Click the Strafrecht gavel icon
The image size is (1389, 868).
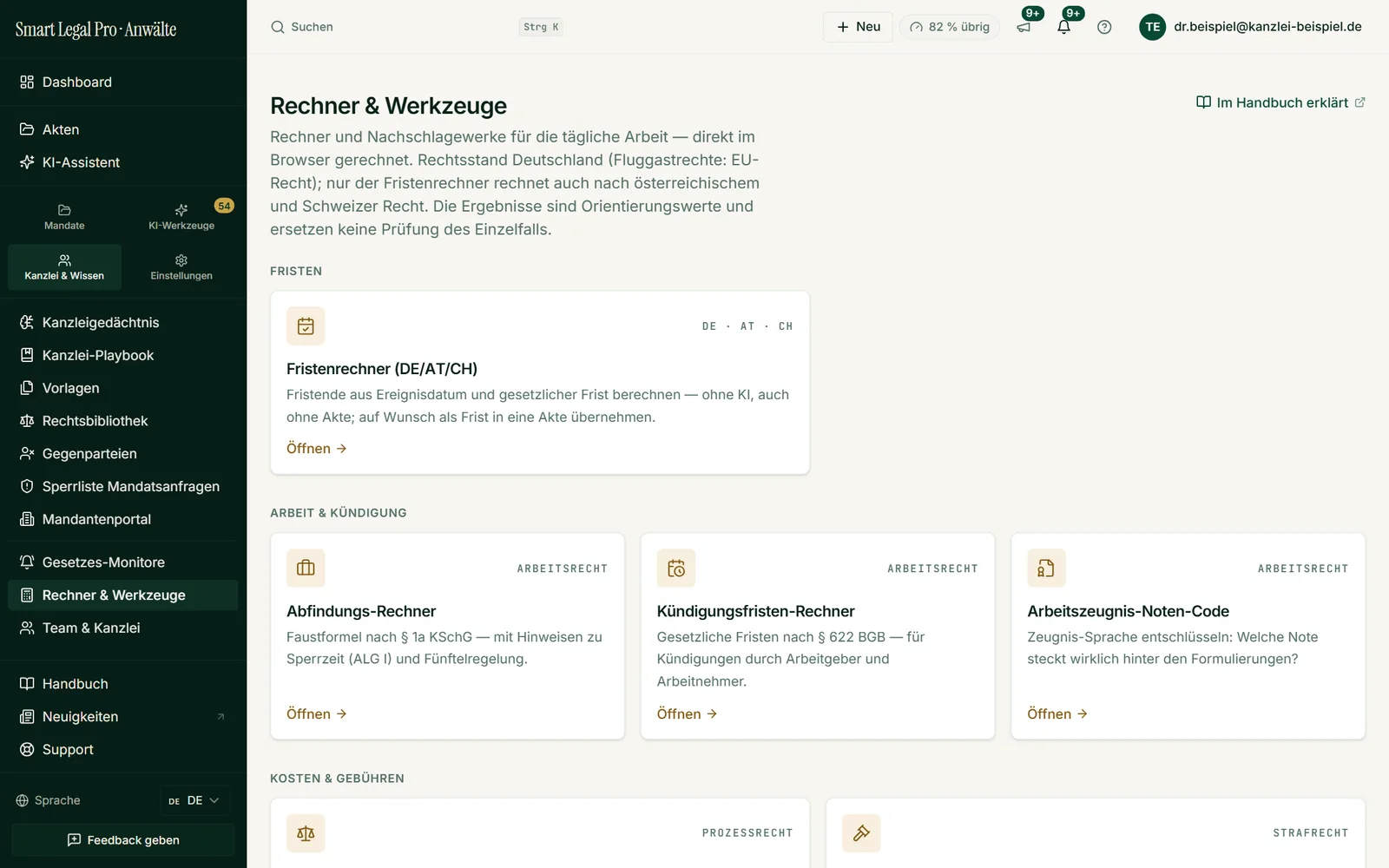pyautogui.click(x=861, y=833)
